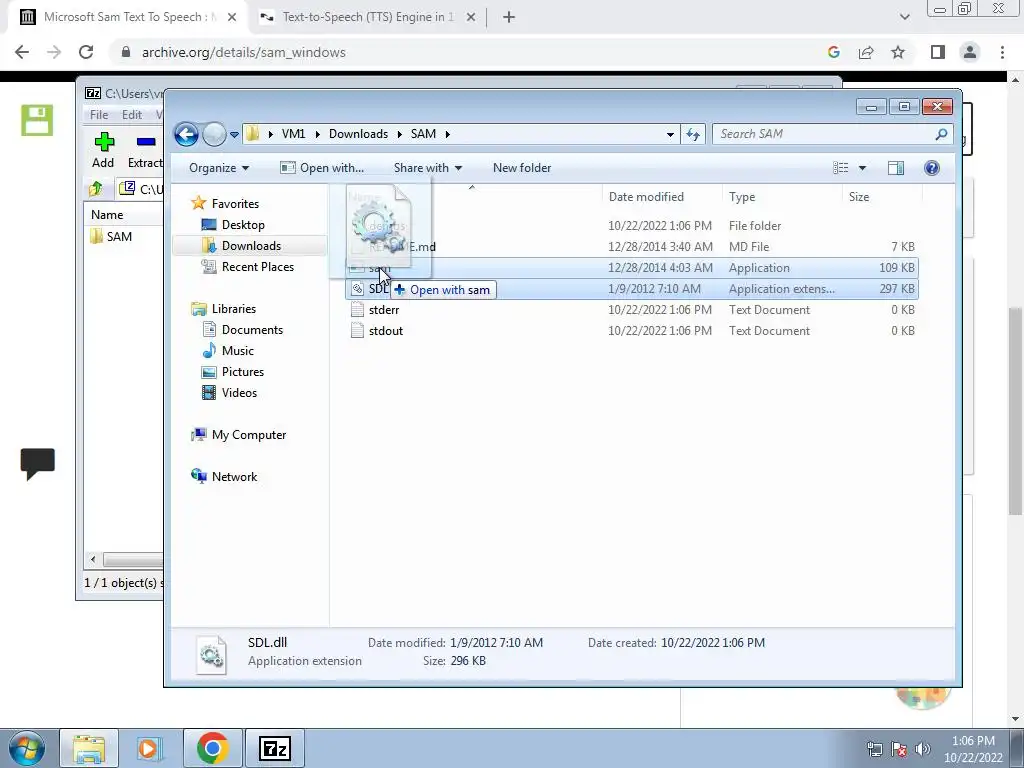Open the recent locations history dropdown arrow
Screen dimensions: 1024x768
234,135
